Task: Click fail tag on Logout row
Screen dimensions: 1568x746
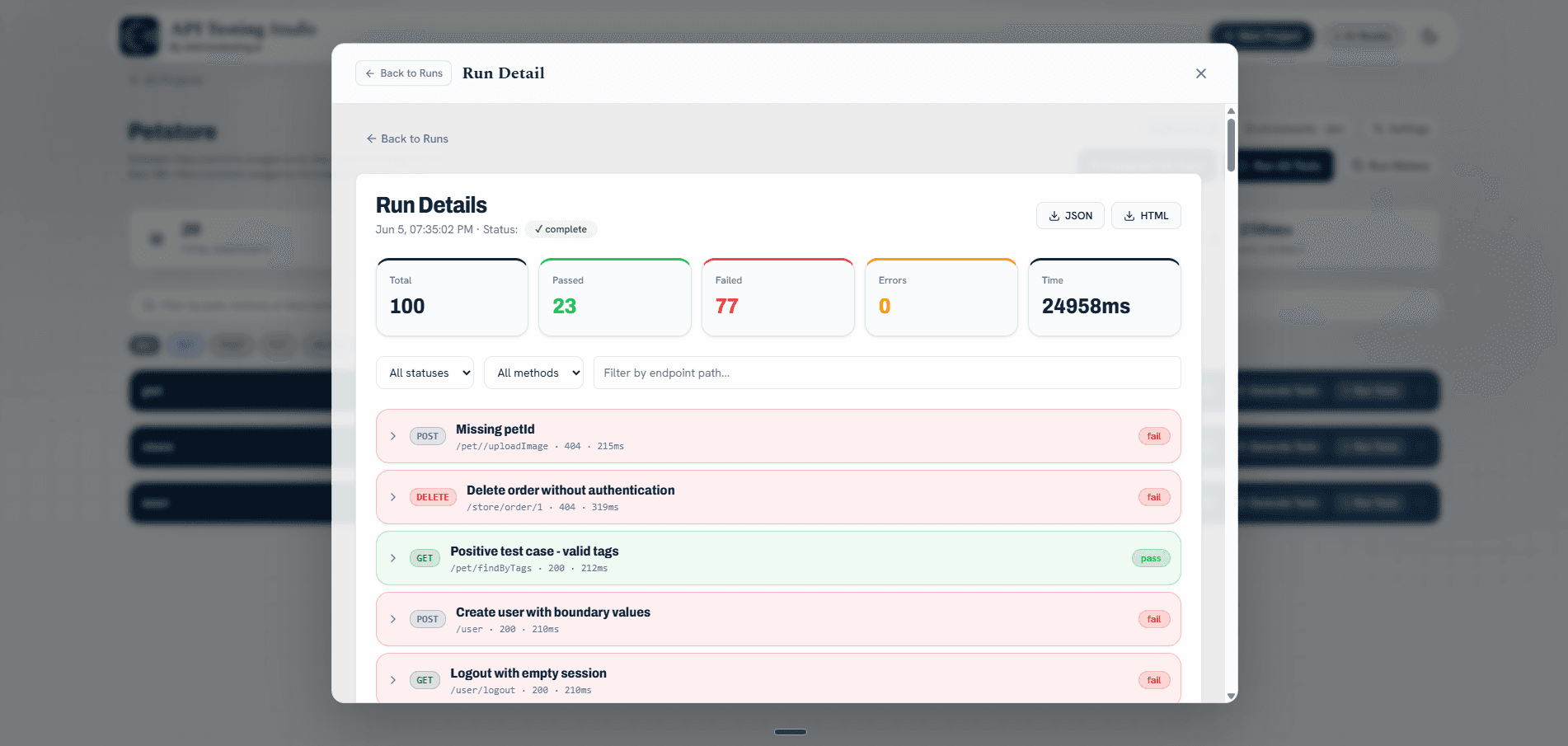Action: (x=1154, y=680)
